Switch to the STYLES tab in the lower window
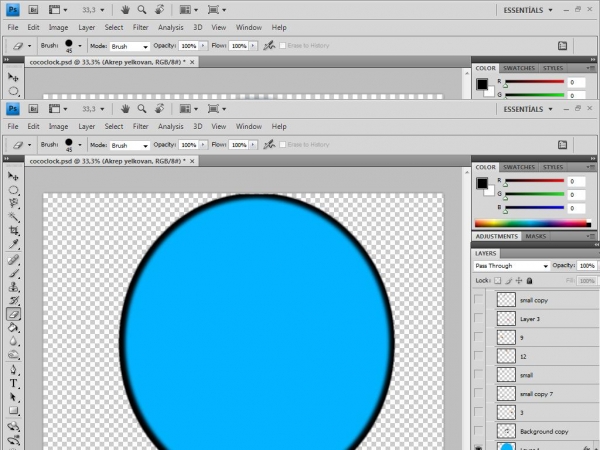This screenshot has height=450, width=600. pos(553,167)
